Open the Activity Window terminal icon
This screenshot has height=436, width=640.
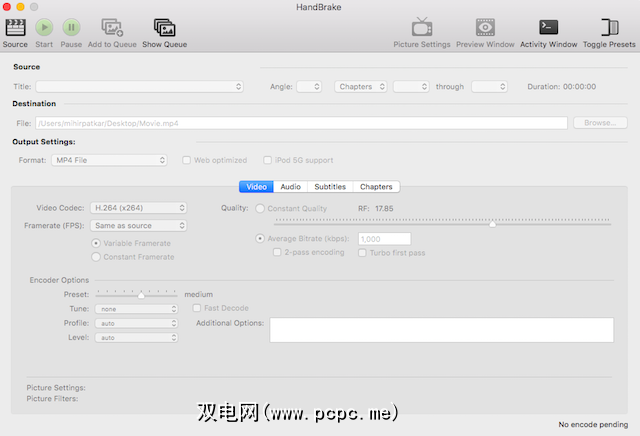click(x=548, y=27)
